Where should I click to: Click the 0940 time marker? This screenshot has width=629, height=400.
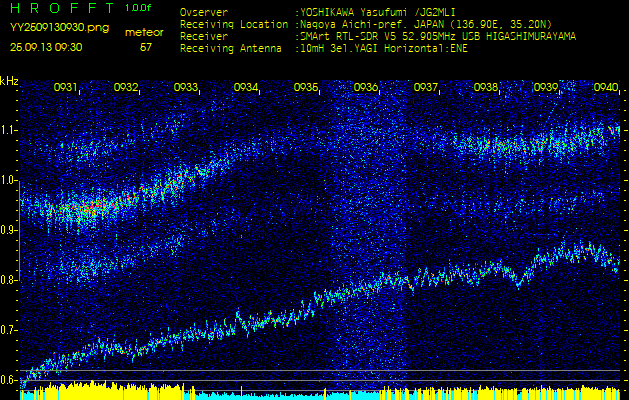[605, 88]
